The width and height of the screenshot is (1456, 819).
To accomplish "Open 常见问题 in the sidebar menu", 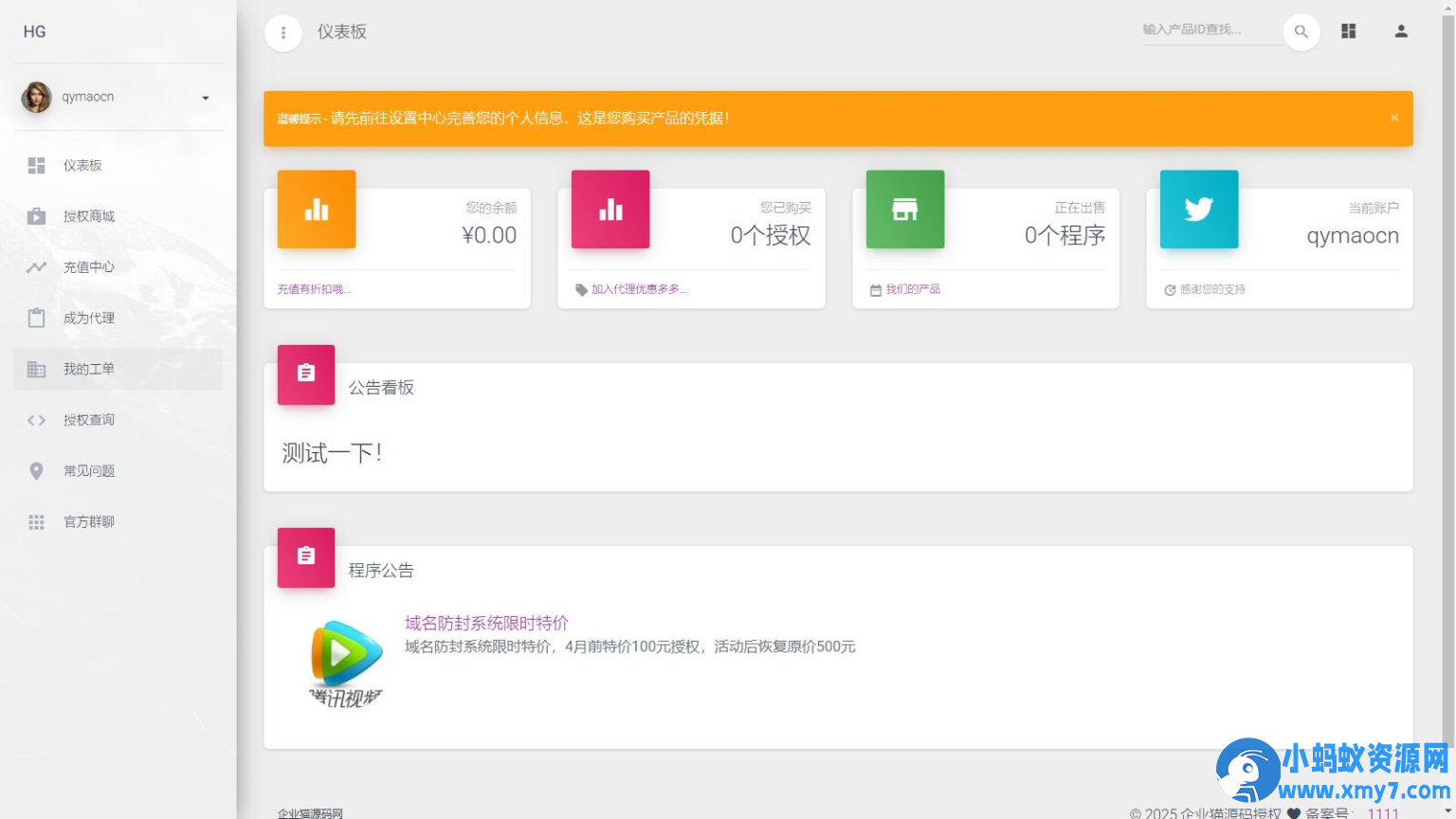I will [x=118, y=471].
